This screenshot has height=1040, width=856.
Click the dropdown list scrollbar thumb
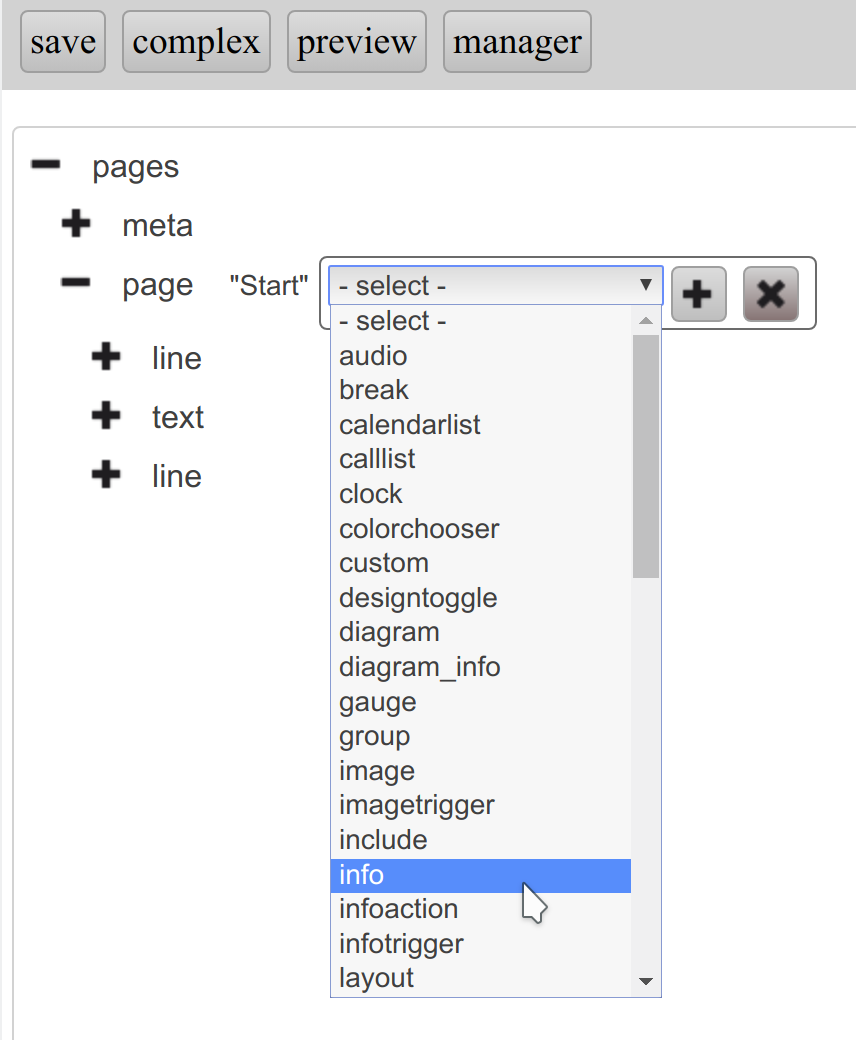(646, 455)
